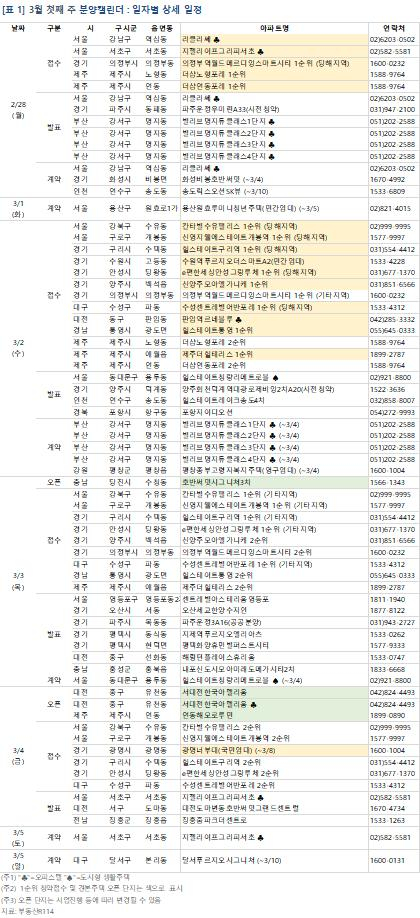This screenshot has width=420, height=918.
Task: Click phone number 042)285-3332
Action: click(392, 319)
